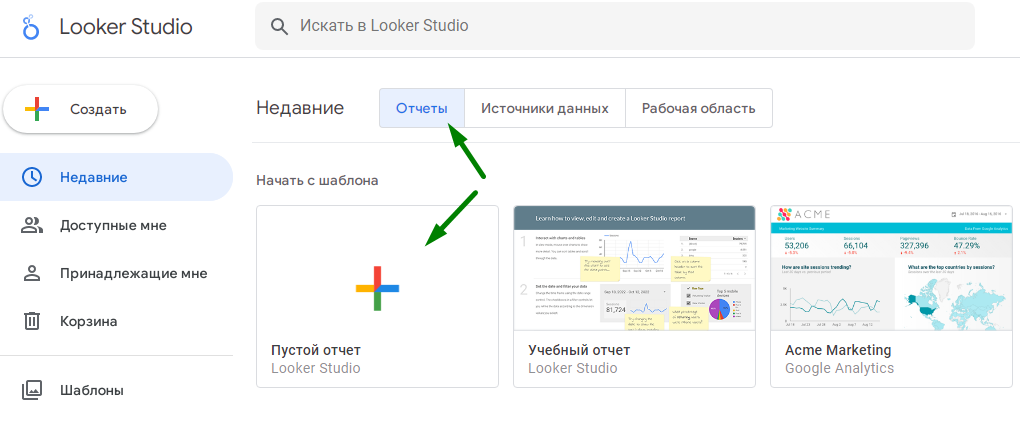Click the multicolored plus on Создать button

coord(37,109)
